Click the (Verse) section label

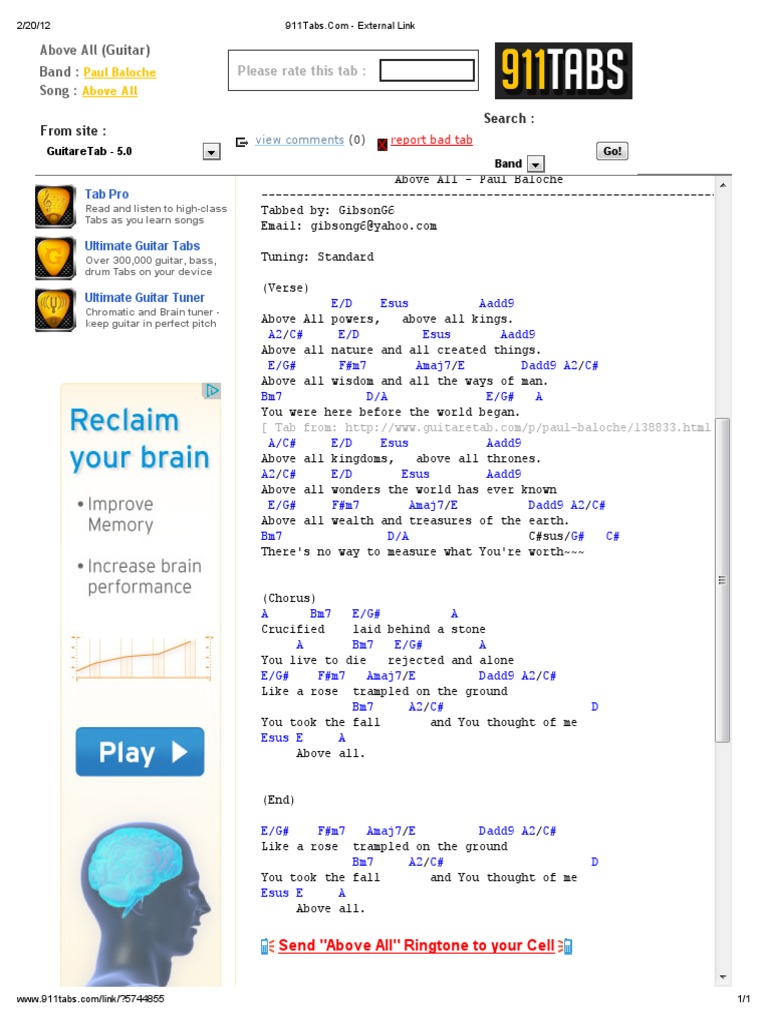click(x=285, y=288)
